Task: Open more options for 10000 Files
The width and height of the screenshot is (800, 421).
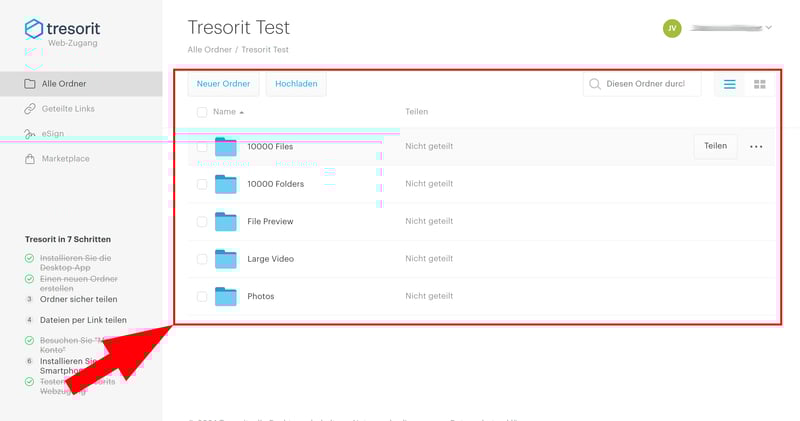Action: (x=756, y=146)
